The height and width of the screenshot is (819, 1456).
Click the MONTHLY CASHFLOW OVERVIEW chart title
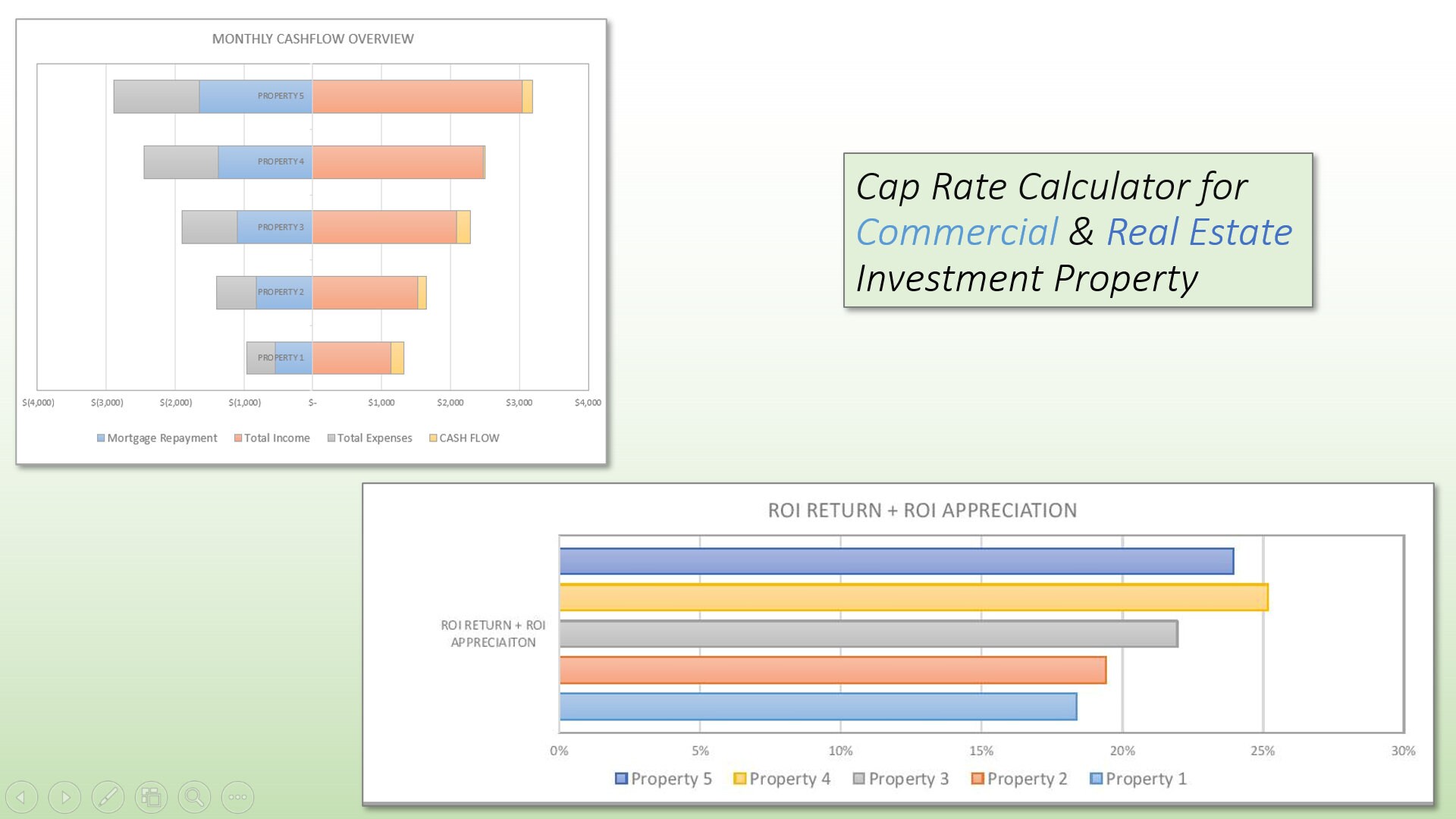pos(313,38)
